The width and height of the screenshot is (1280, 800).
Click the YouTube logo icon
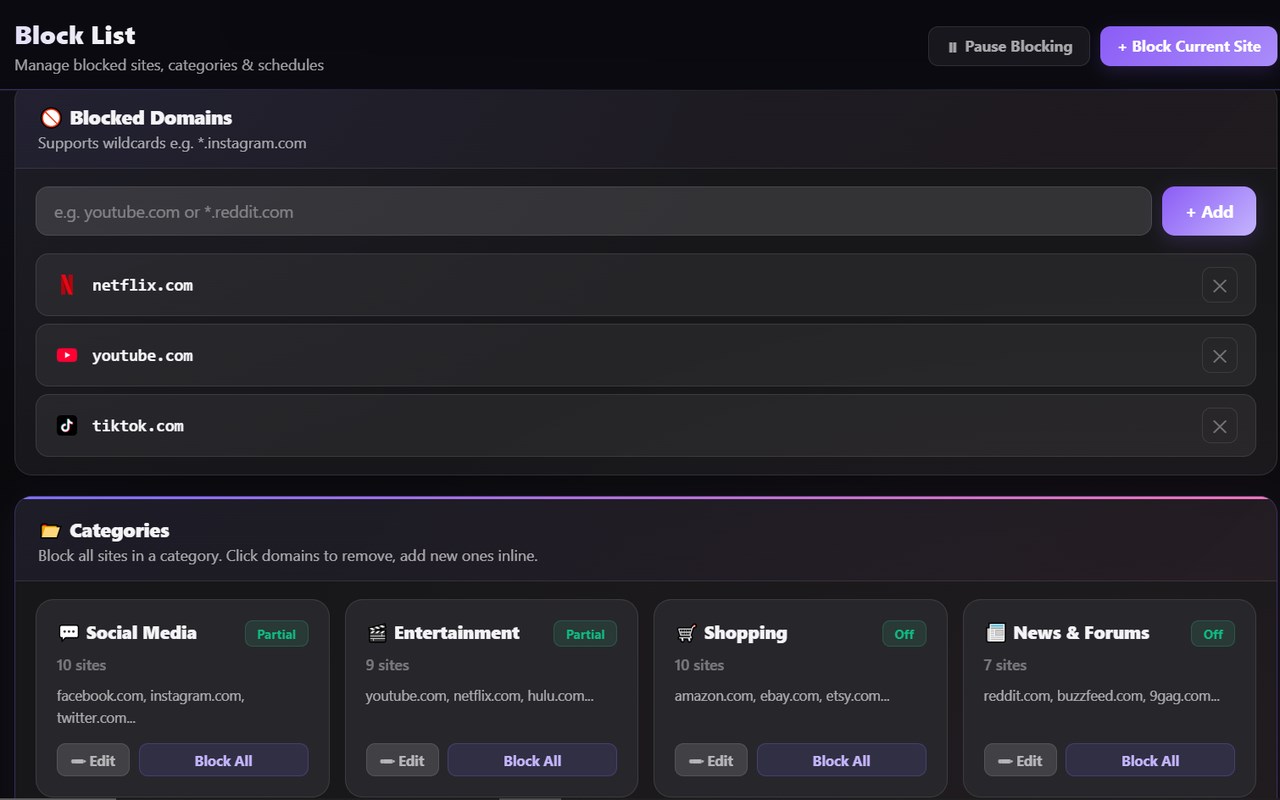click(67, 355)
